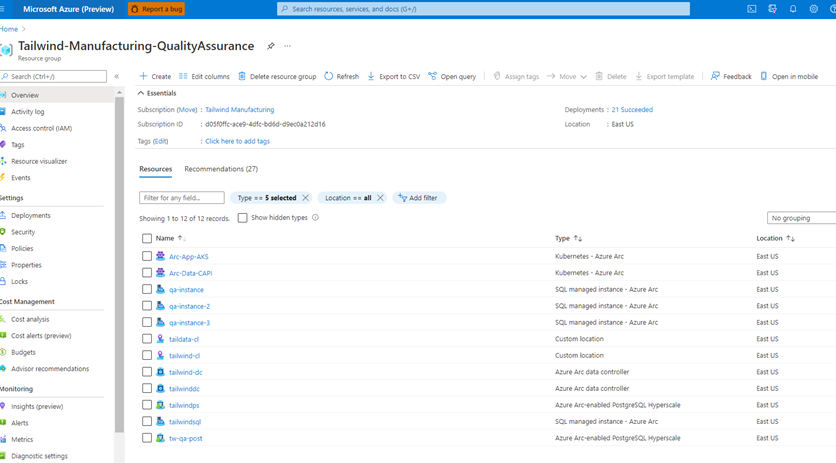Open Locks under Settings
Screen dimensions: 836x463
pos(19,281)
